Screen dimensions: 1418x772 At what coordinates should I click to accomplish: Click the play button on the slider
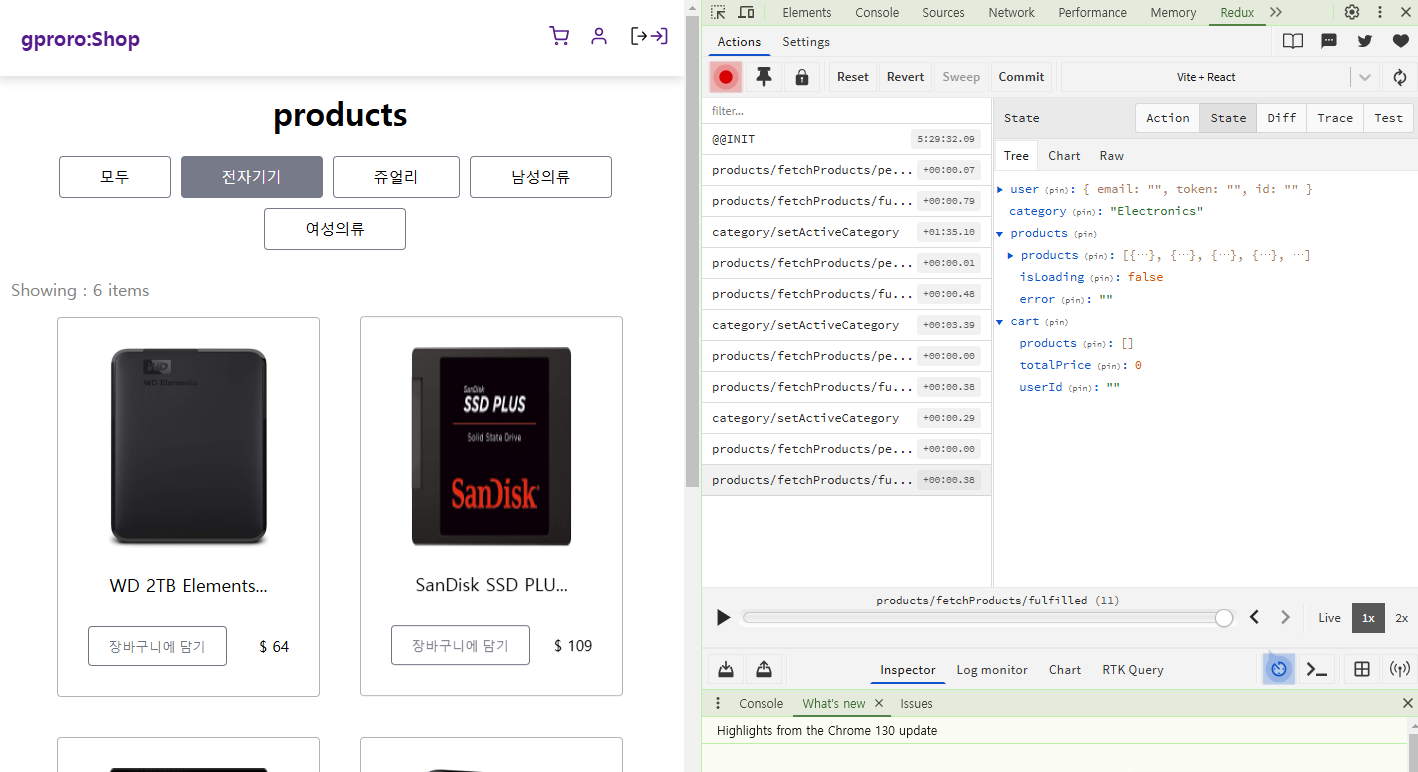[724, 617]
